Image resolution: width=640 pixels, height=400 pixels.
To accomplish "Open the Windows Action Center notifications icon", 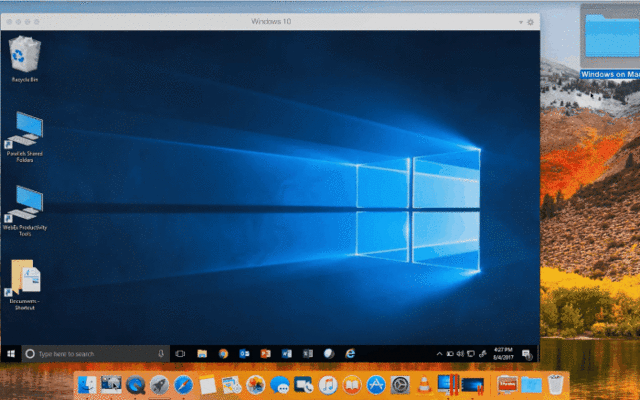I will (527, 354).
